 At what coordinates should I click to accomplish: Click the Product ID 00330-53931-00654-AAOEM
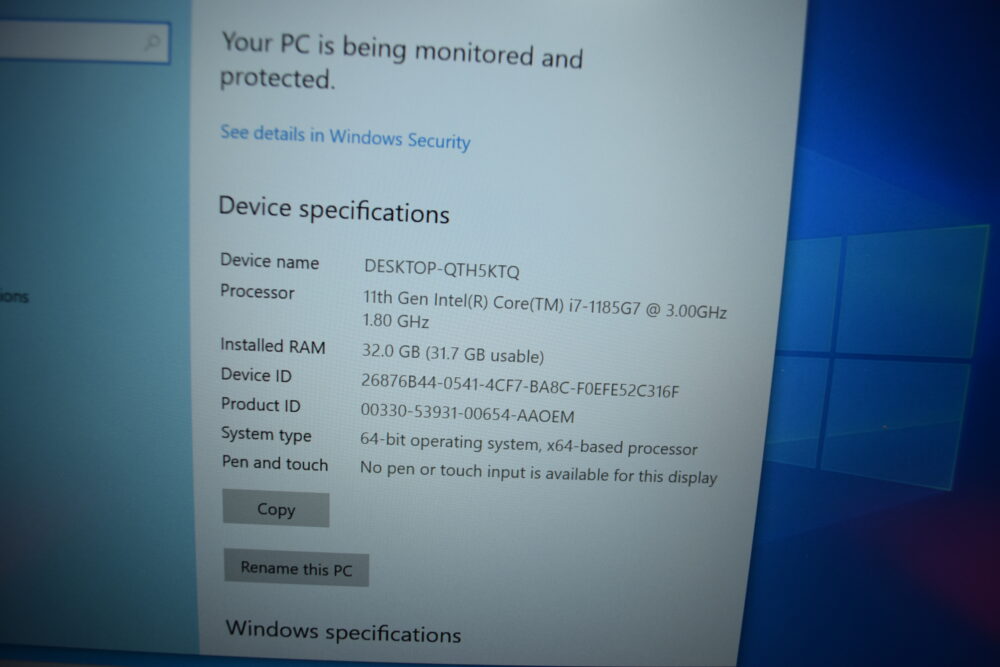click(x=467, y=413)
